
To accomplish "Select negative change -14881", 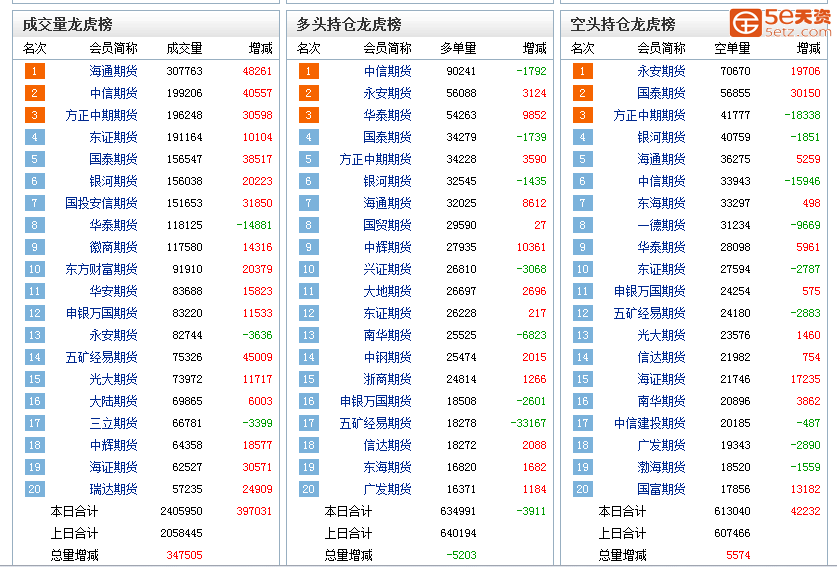I will pos(254,225).
